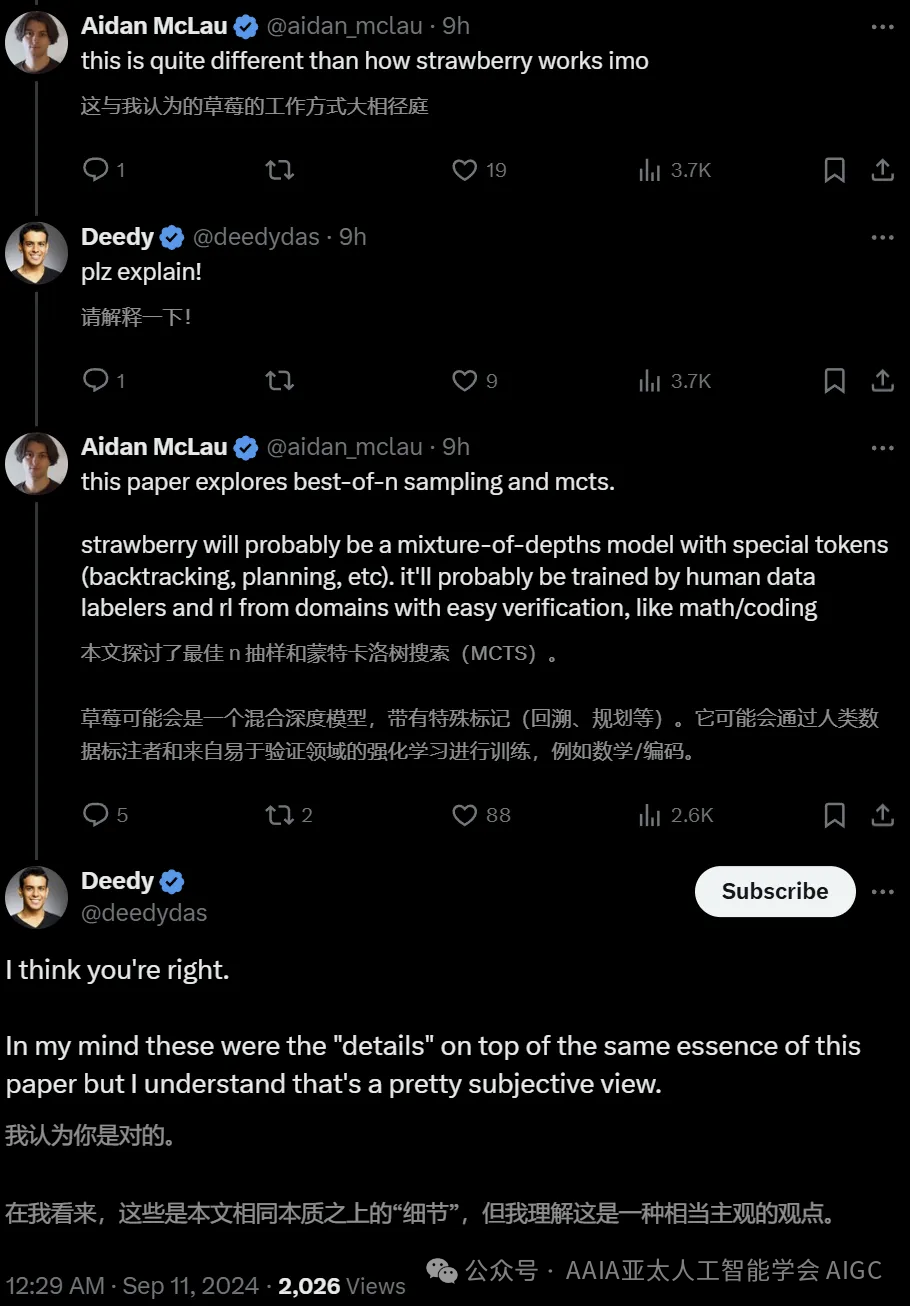910x1306 pixels.
Task: Retweet the best-of-n sampling tweet
Action: point(280,815)
